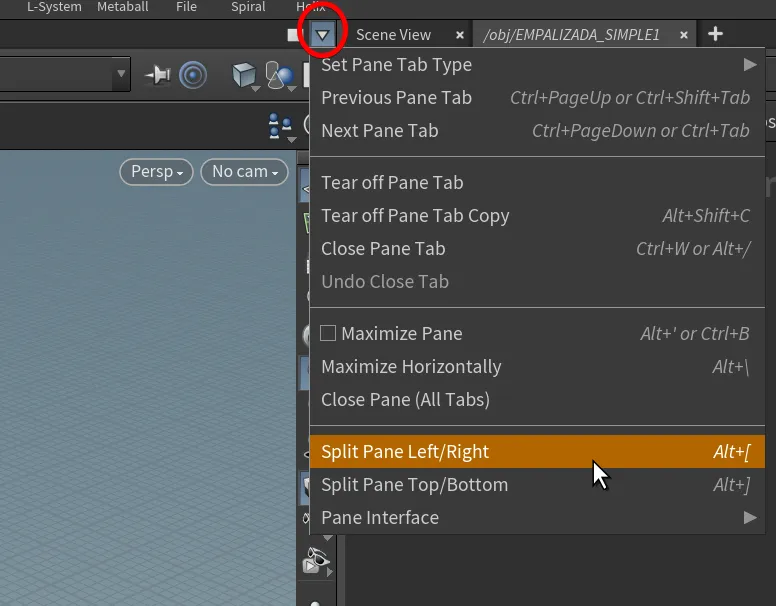Screen dimensions: 776x606
Task: Open the No cam camera dropdown
Action: click(244, 172)
